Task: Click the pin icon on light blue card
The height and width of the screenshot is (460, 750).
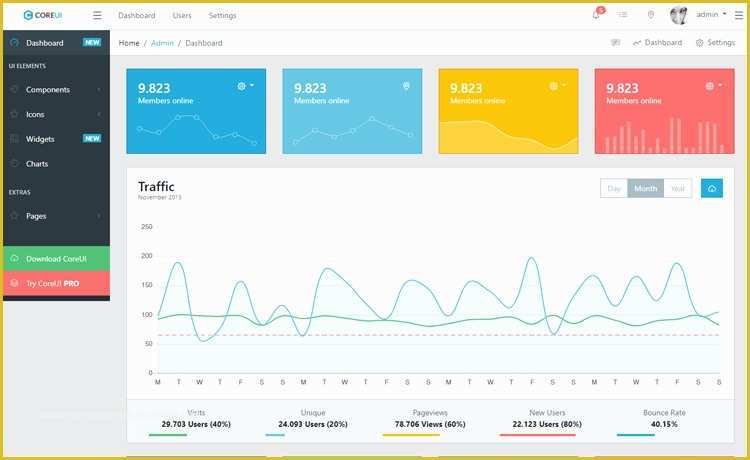Action: point(406,86)
